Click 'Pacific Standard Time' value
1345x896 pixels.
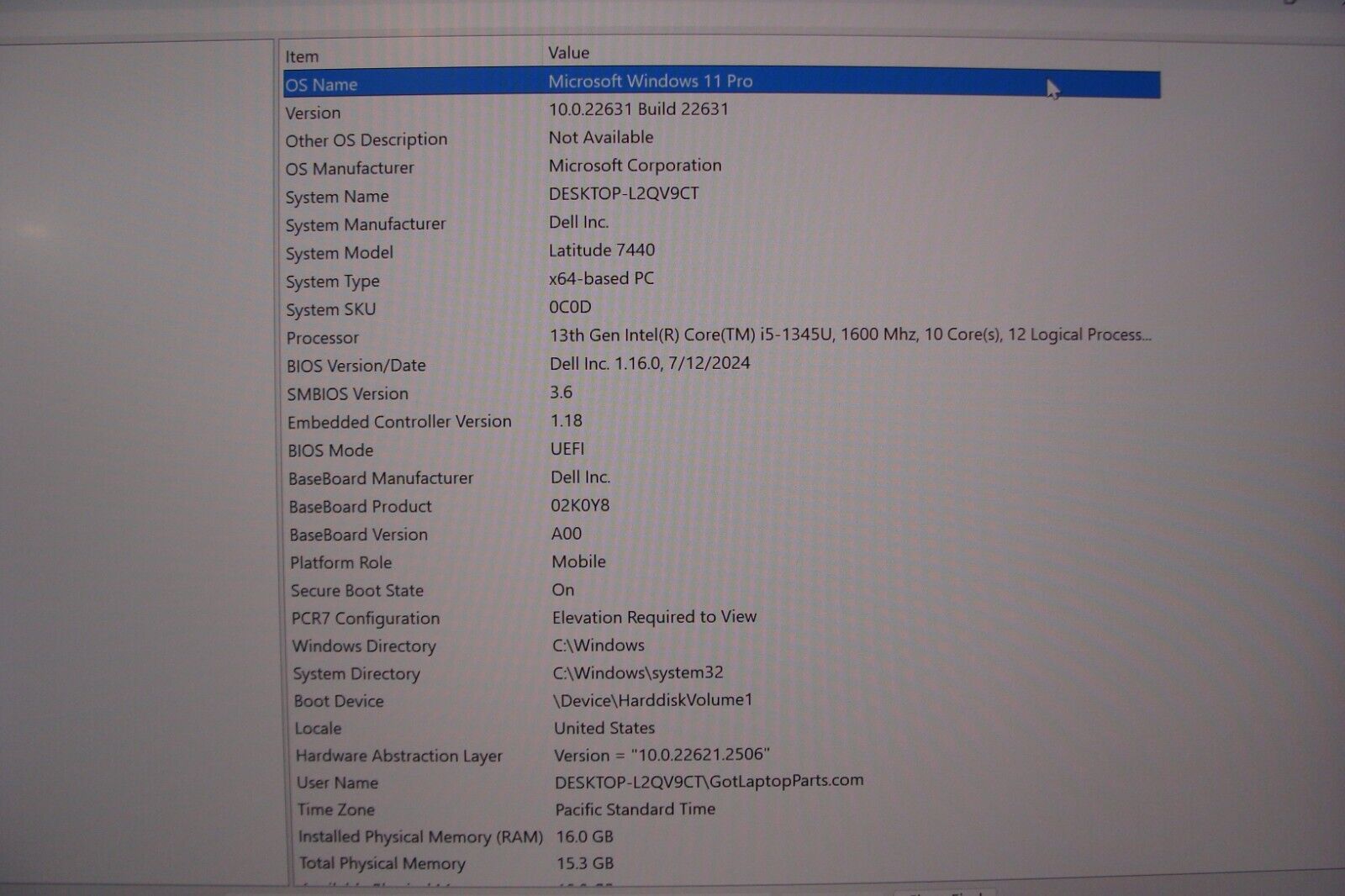tap(636, 809)
